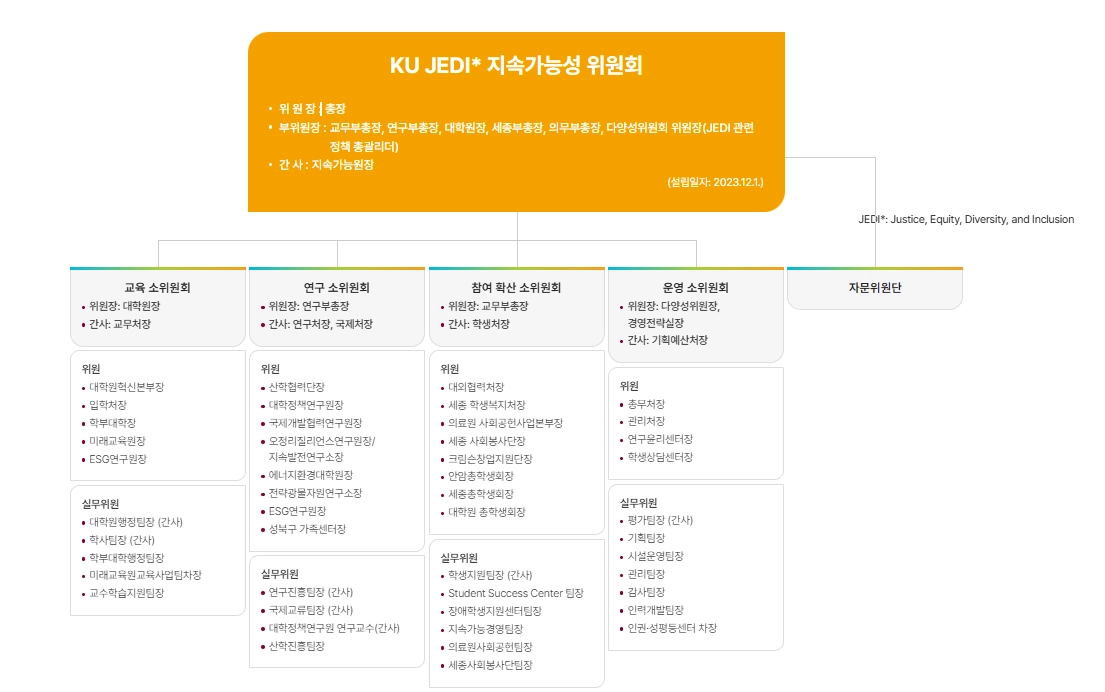Click '장애학생지원센터팀장'
The height and width of the screenshot is (692, 1105).
pyautogui.click(x=495, y=611)
